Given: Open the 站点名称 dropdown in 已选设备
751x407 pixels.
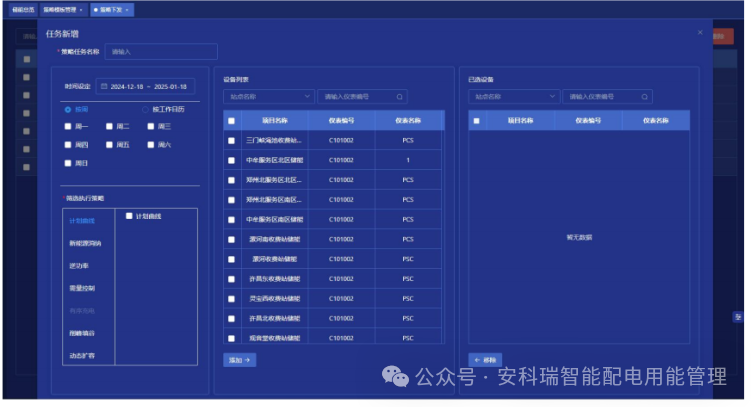Looking at the screenshot, I should (514, 97).
